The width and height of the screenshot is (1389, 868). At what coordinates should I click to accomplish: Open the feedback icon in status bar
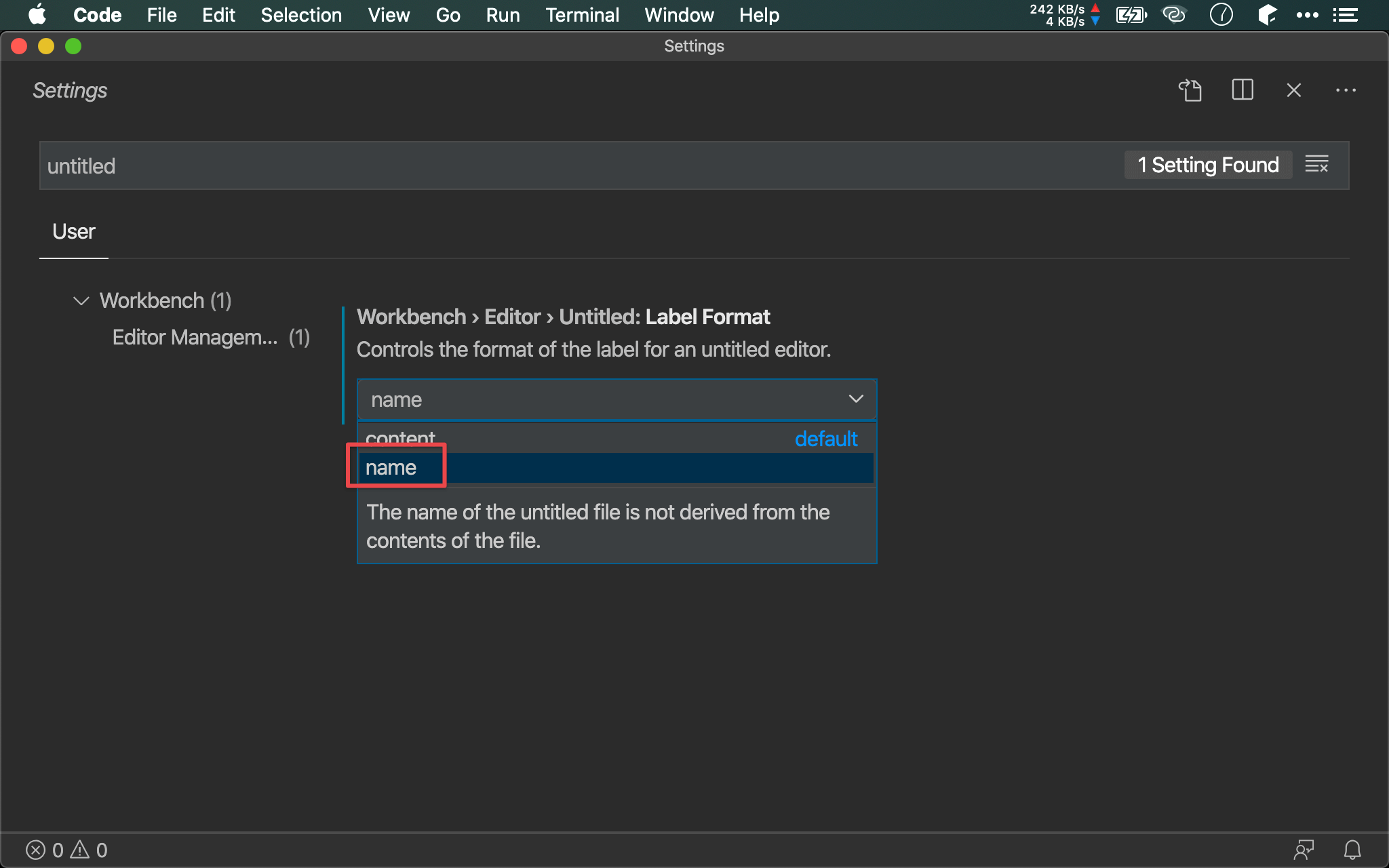1304,850
